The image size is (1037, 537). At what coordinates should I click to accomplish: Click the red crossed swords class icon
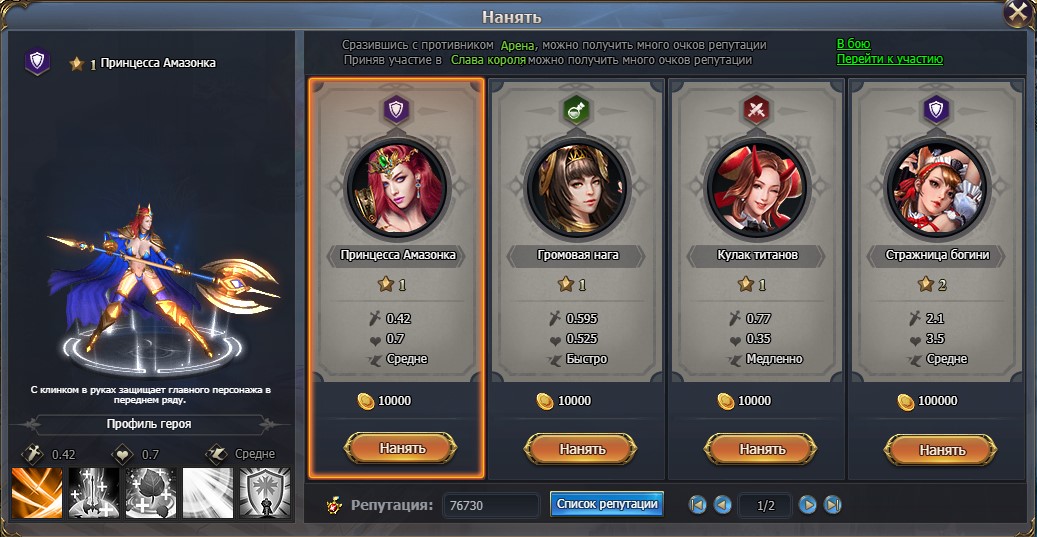[757, 110]
